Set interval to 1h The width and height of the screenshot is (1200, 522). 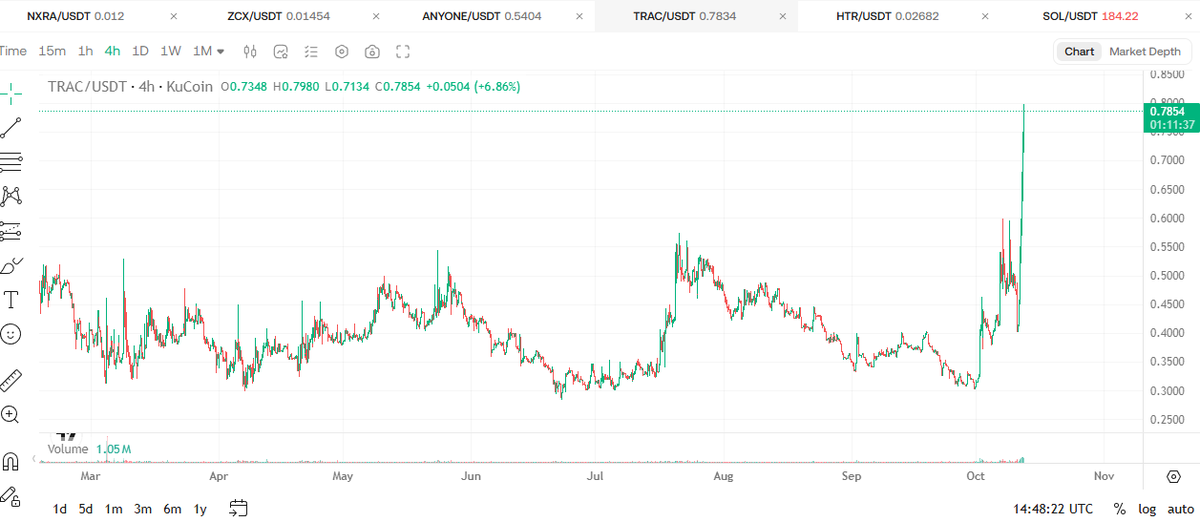pyautogui.click(x=85, y=51)
